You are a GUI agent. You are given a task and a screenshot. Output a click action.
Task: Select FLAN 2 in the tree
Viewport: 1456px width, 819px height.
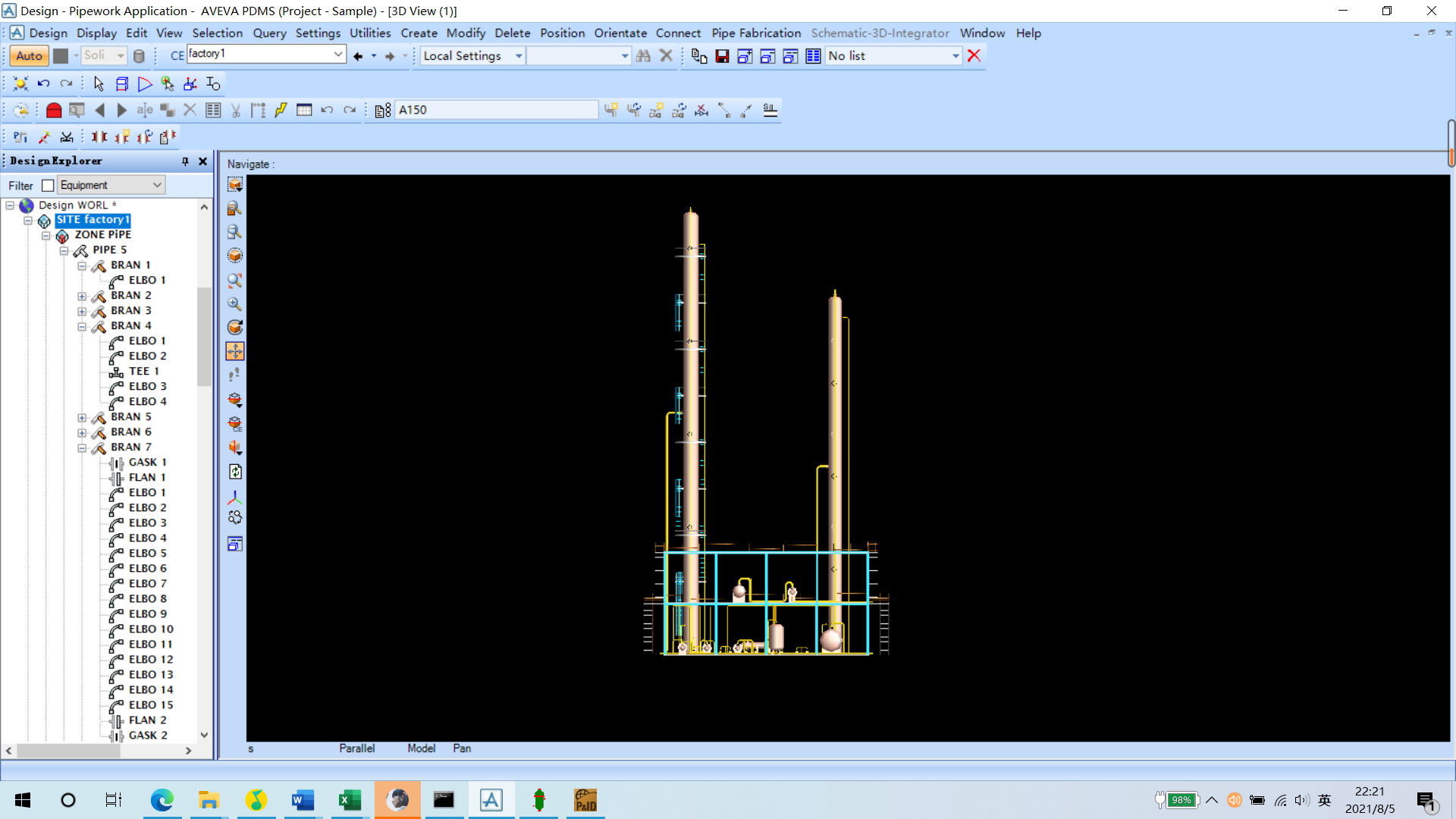tap(147, 720)
